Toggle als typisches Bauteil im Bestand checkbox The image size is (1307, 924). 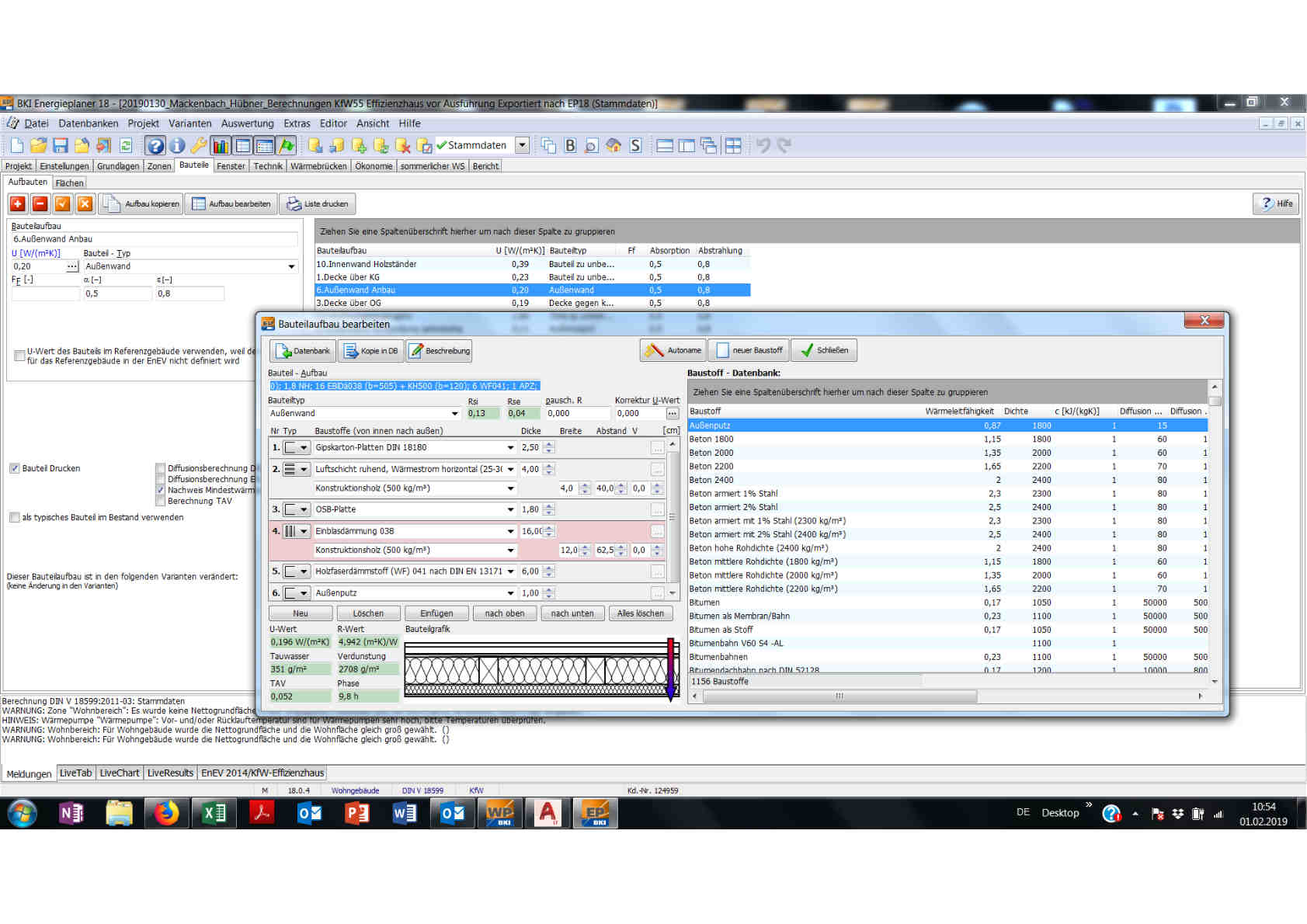[x=14, y=517]
